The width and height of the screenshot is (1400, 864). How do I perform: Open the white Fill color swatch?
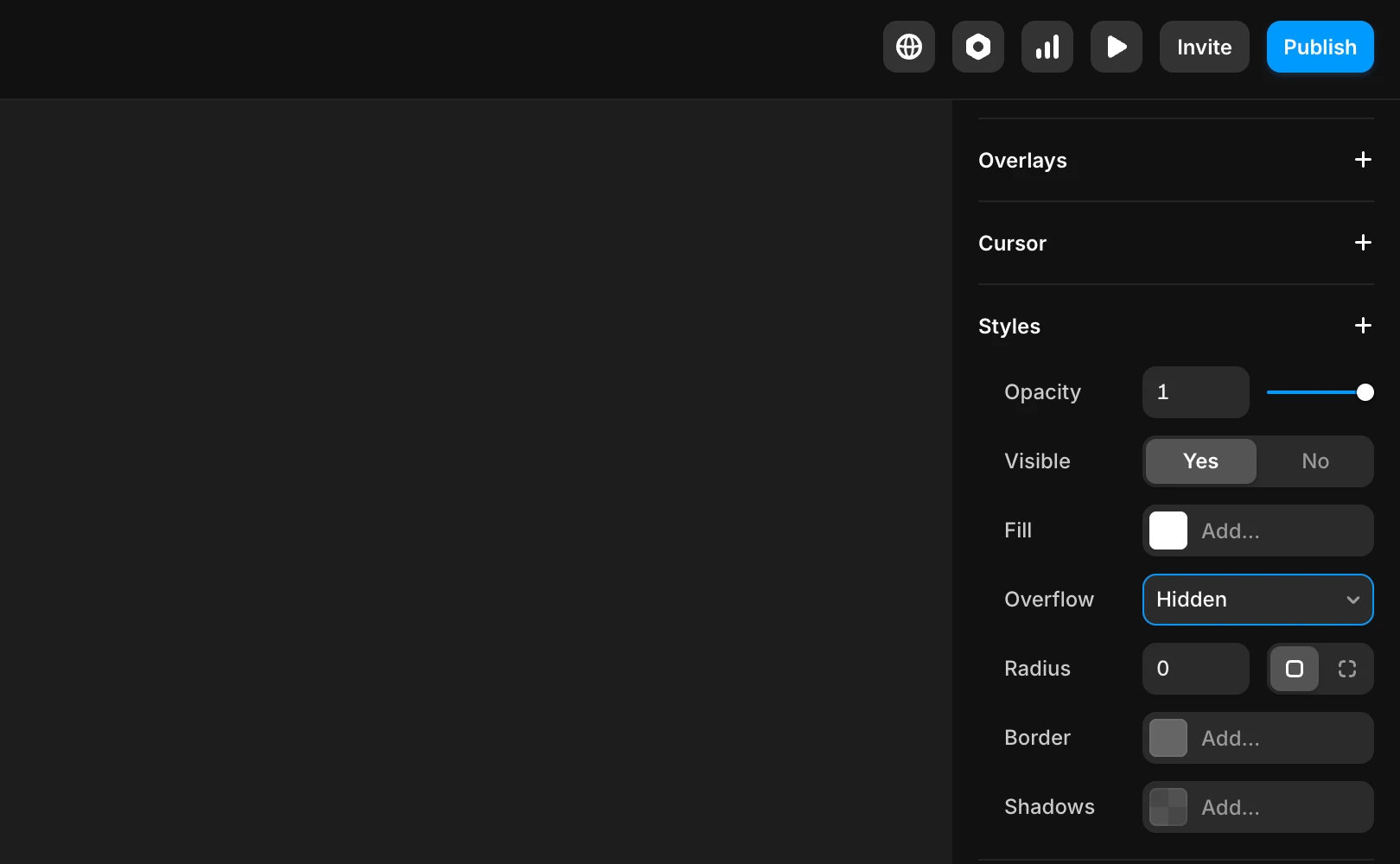1168,530
